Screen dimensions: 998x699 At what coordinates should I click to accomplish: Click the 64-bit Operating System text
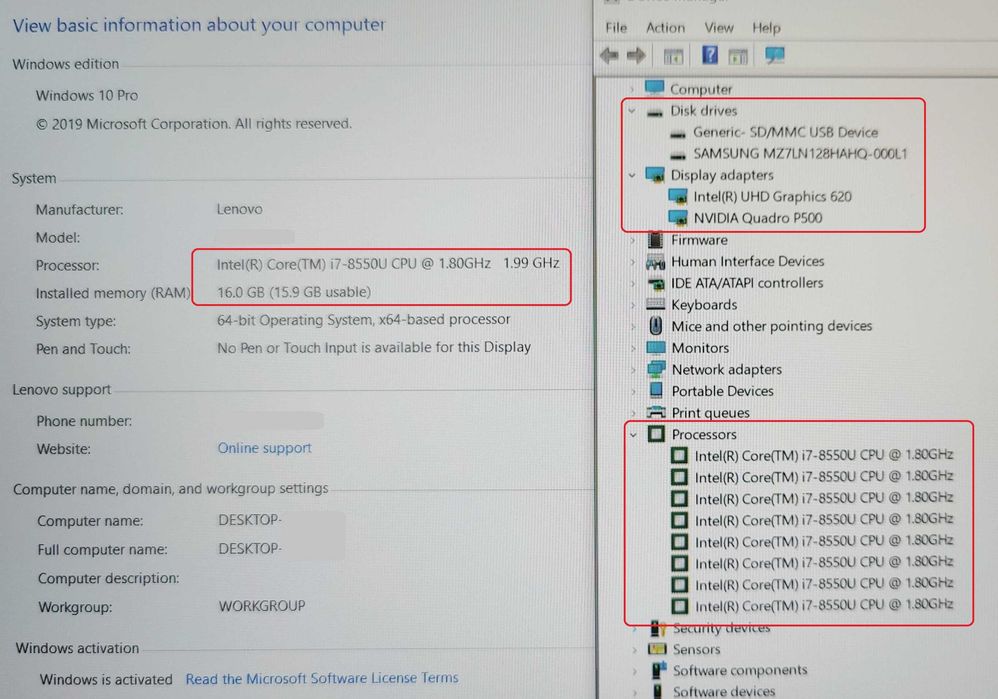click(x=363, y=320)
